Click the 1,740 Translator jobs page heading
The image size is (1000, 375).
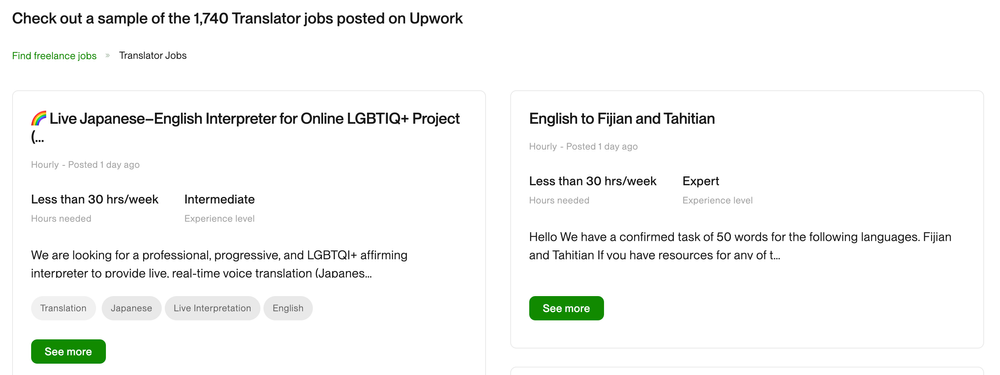pyautogui.click(x=237, y=18)
